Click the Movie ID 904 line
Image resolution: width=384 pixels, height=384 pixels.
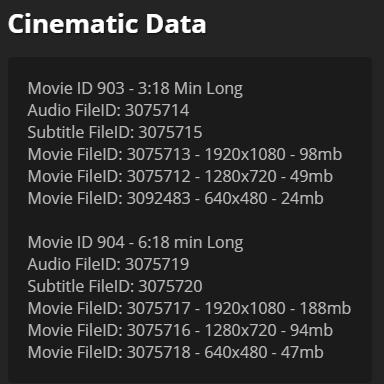(136, 243)
